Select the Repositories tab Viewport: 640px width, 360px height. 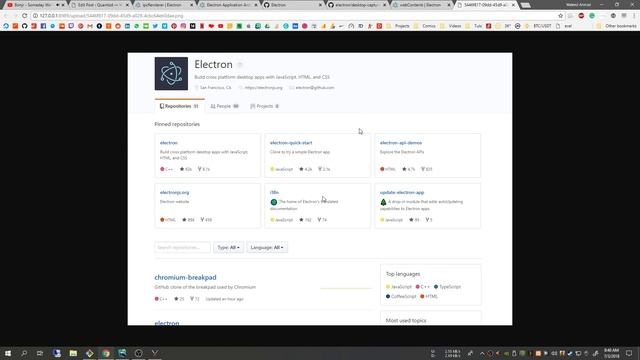(179, 106)
